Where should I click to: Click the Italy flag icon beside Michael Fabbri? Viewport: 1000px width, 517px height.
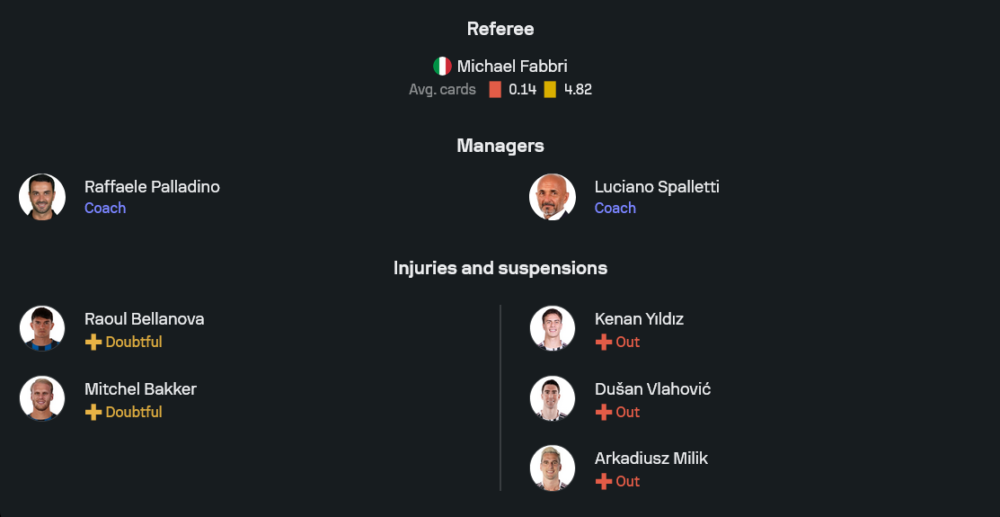pyautogui.click(x=442, y=66)
